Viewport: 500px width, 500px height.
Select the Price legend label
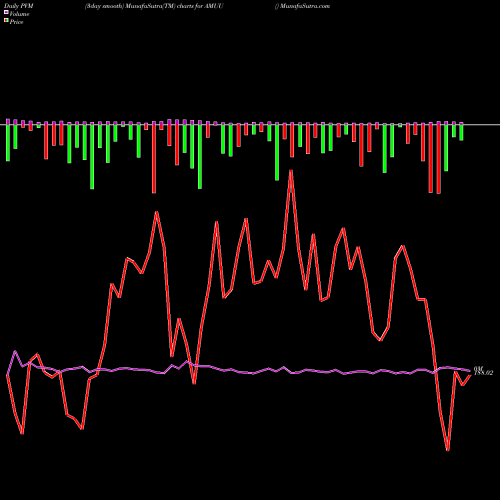16,22
